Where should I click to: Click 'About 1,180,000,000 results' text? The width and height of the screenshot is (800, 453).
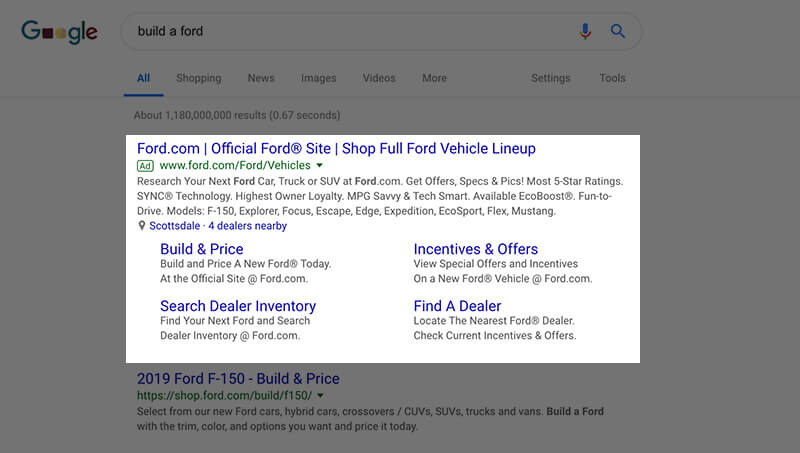237,115
